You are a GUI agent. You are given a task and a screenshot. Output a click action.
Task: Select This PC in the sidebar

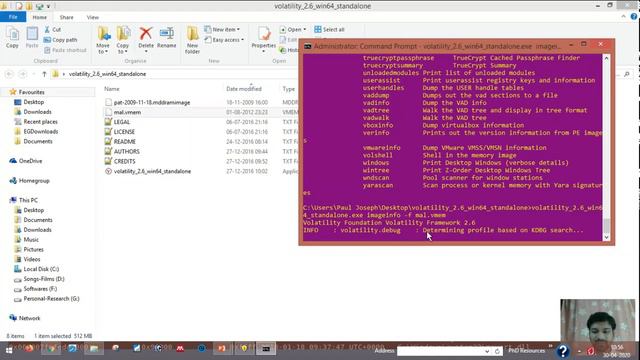pyautogui.click(x=24, y=200)
